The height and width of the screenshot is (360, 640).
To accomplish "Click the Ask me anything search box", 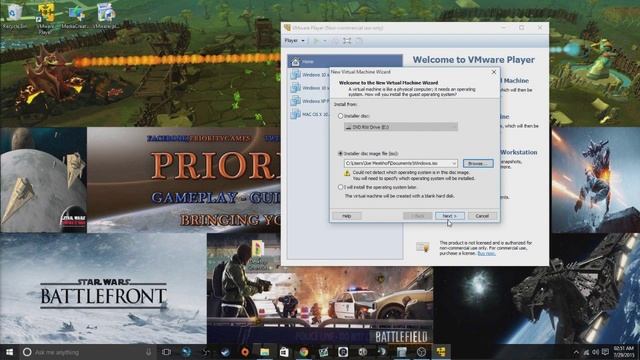I will (x=88, y=352).
